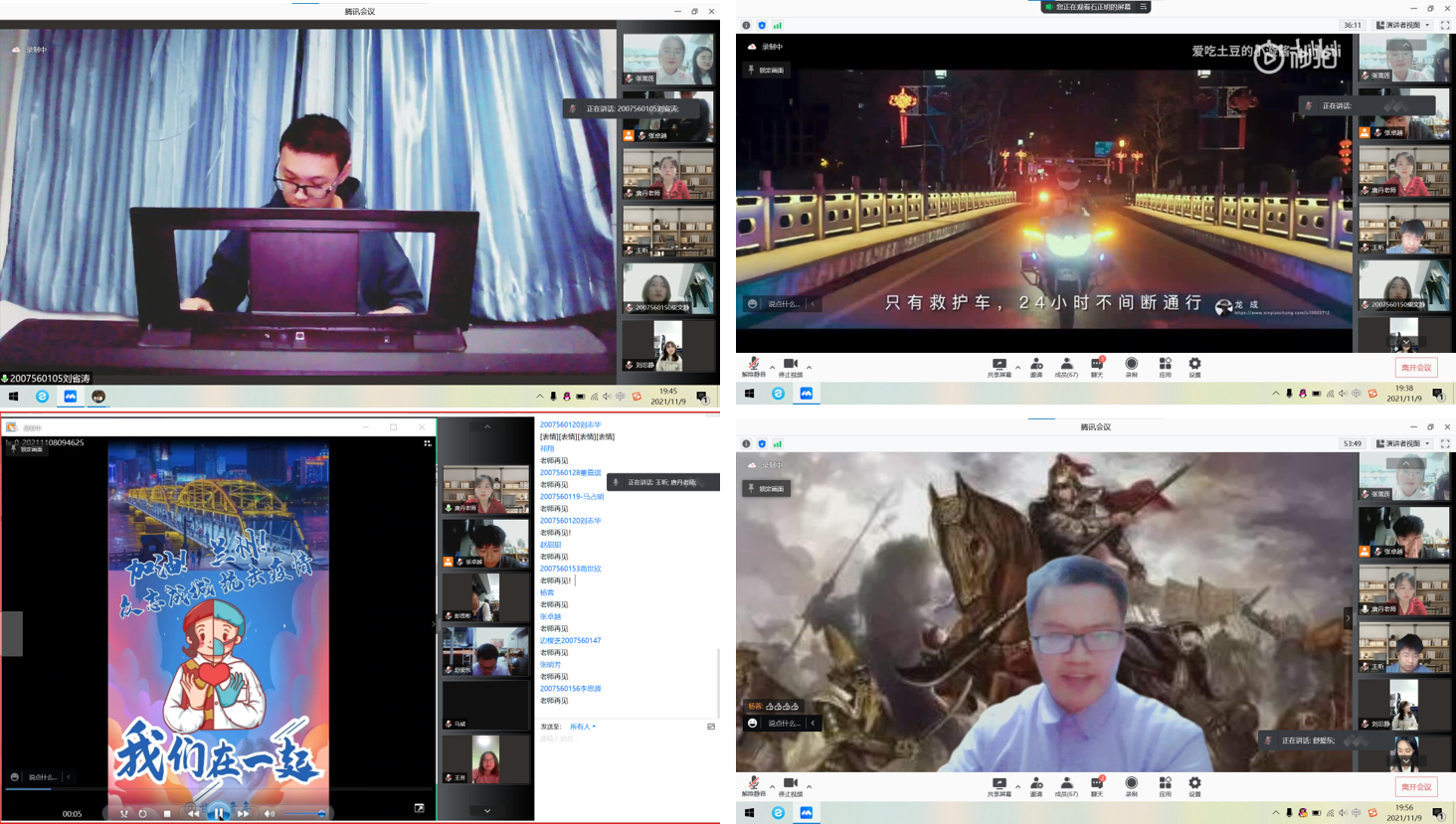Image resolution: width=1456 pixels, height=824 pixels.
Task: Open the 所有人 recipient dropdown in chat
Action: tap(583, 727)
